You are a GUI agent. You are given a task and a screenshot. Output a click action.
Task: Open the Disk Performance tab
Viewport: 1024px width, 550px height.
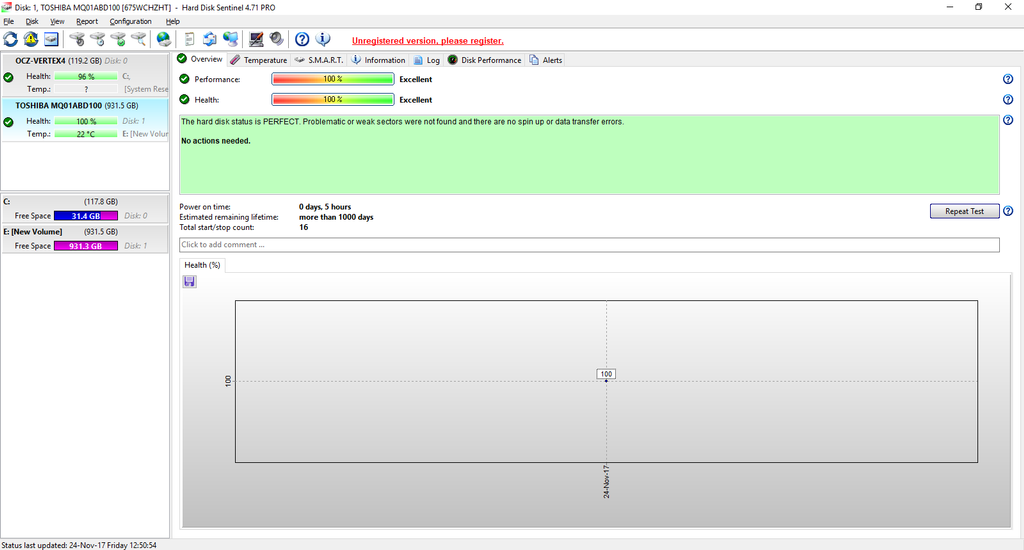click(x=485, y=60)
